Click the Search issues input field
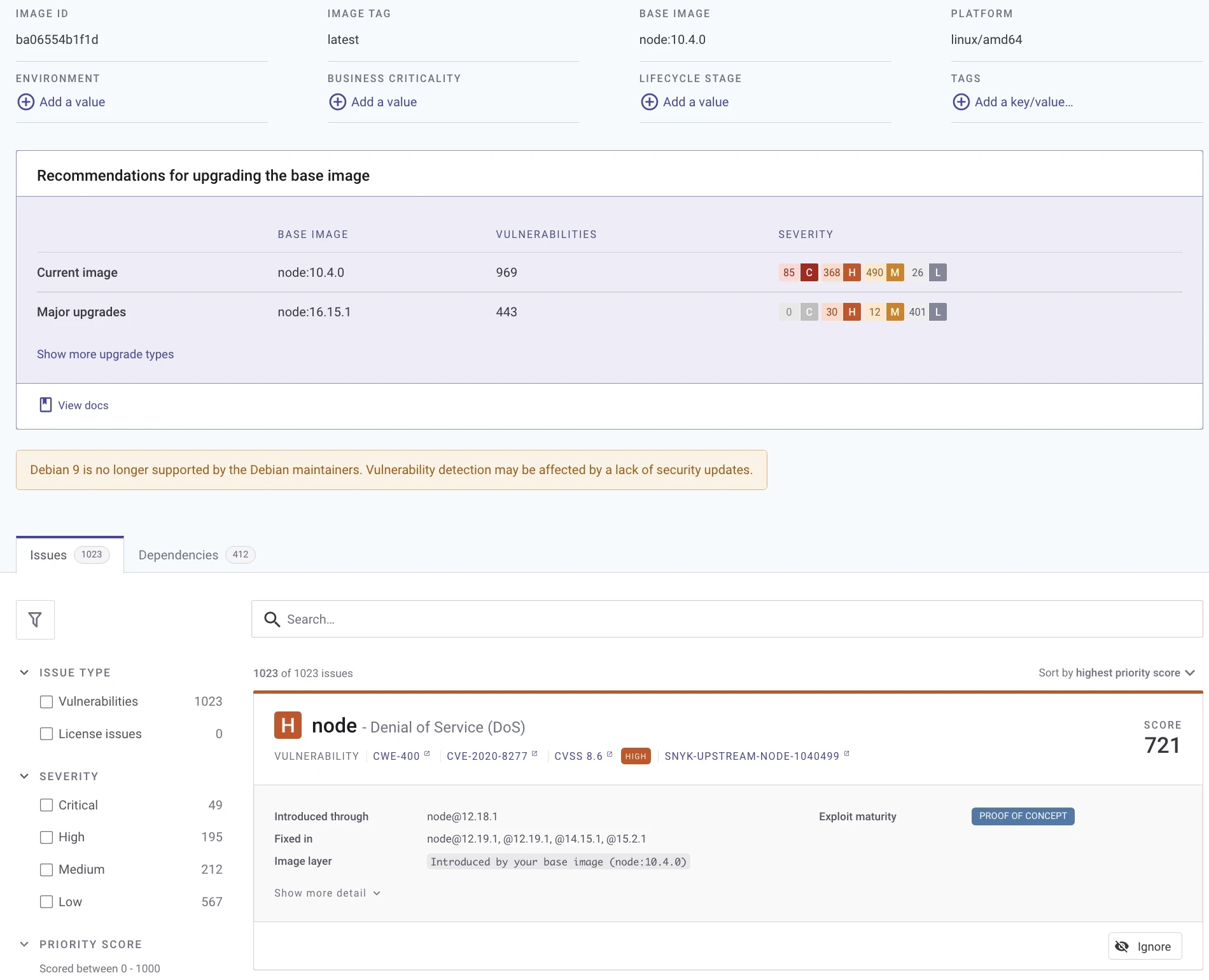 coord(727,619)
